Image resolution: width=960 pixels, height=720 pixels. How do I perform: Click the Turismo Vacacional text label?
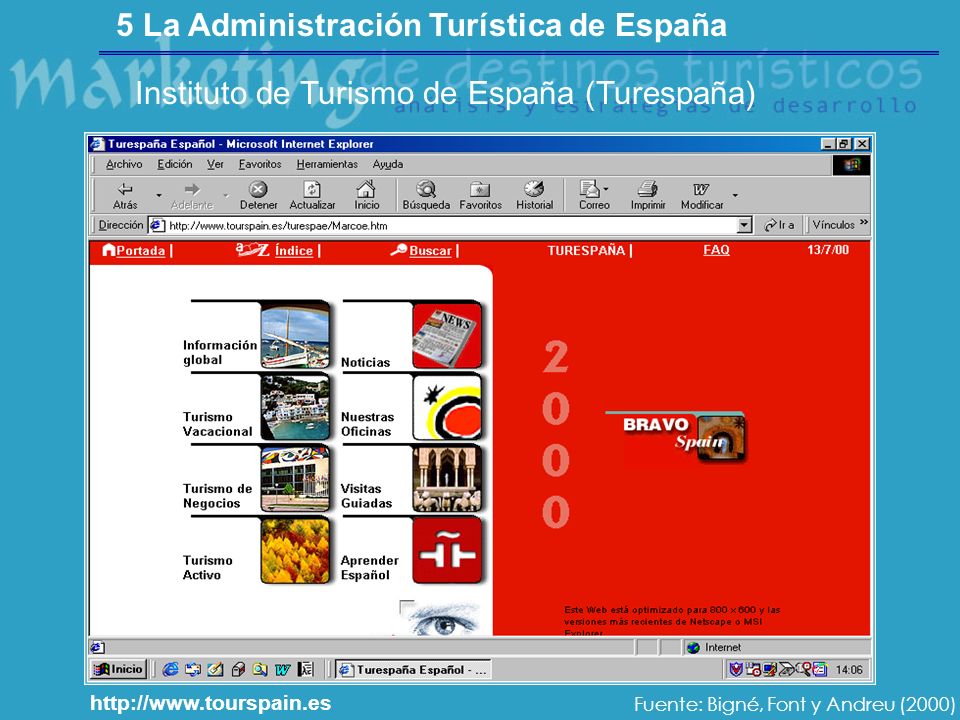coord(217,424)
